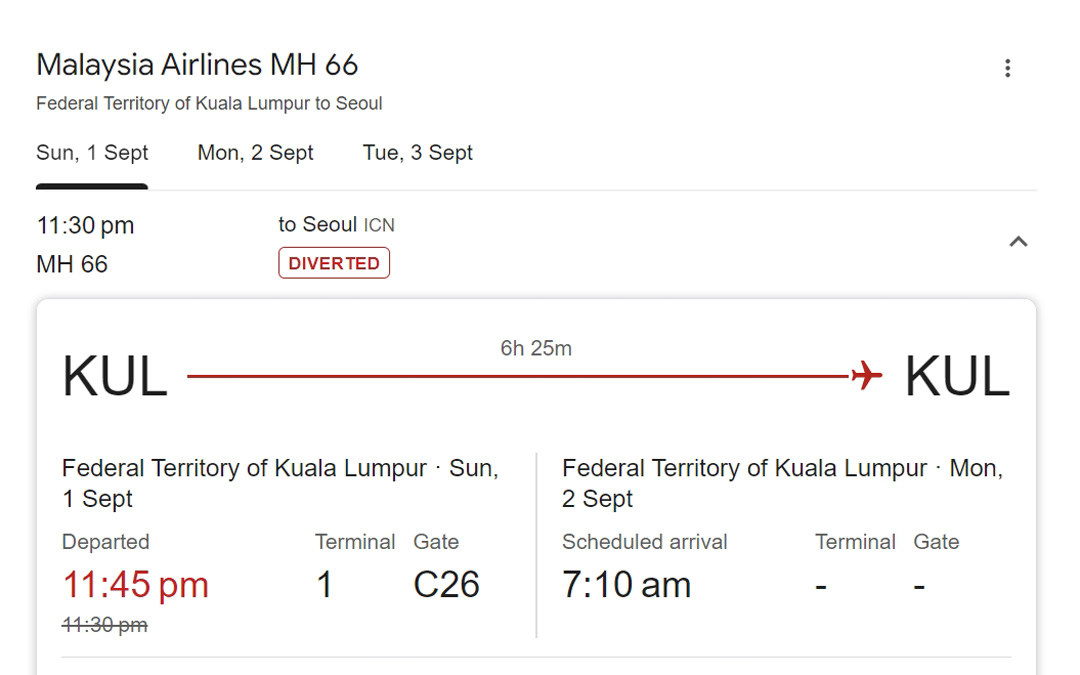This screenshot has width=1080, height=675.
Task: Click the destination KUL airport code
Action: (x=957, y=376)
